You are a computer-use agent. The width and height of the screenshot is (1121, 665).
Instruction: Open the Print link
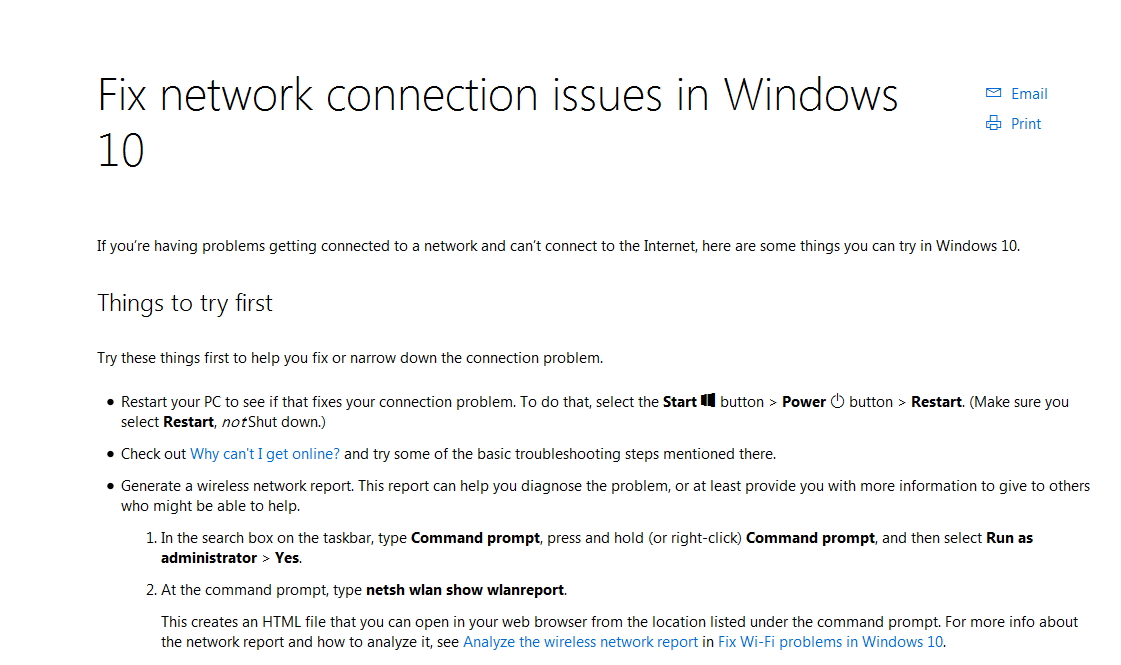click(1025, 124)
